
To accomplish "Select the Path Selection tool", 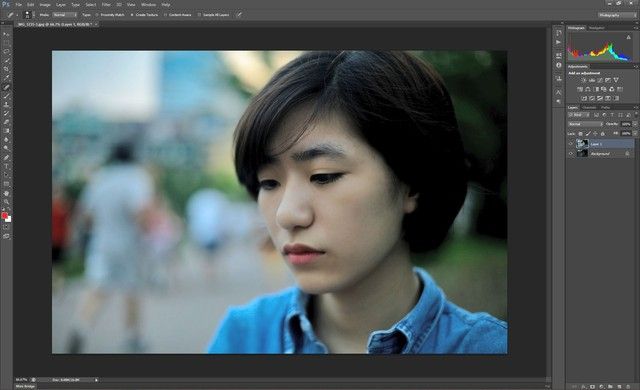I will 6,175.
